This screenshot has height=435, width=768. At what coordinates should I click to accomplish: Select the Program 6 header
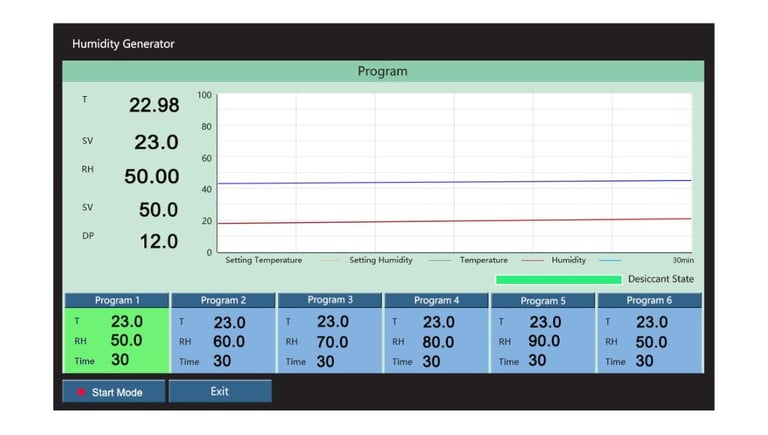649,300
